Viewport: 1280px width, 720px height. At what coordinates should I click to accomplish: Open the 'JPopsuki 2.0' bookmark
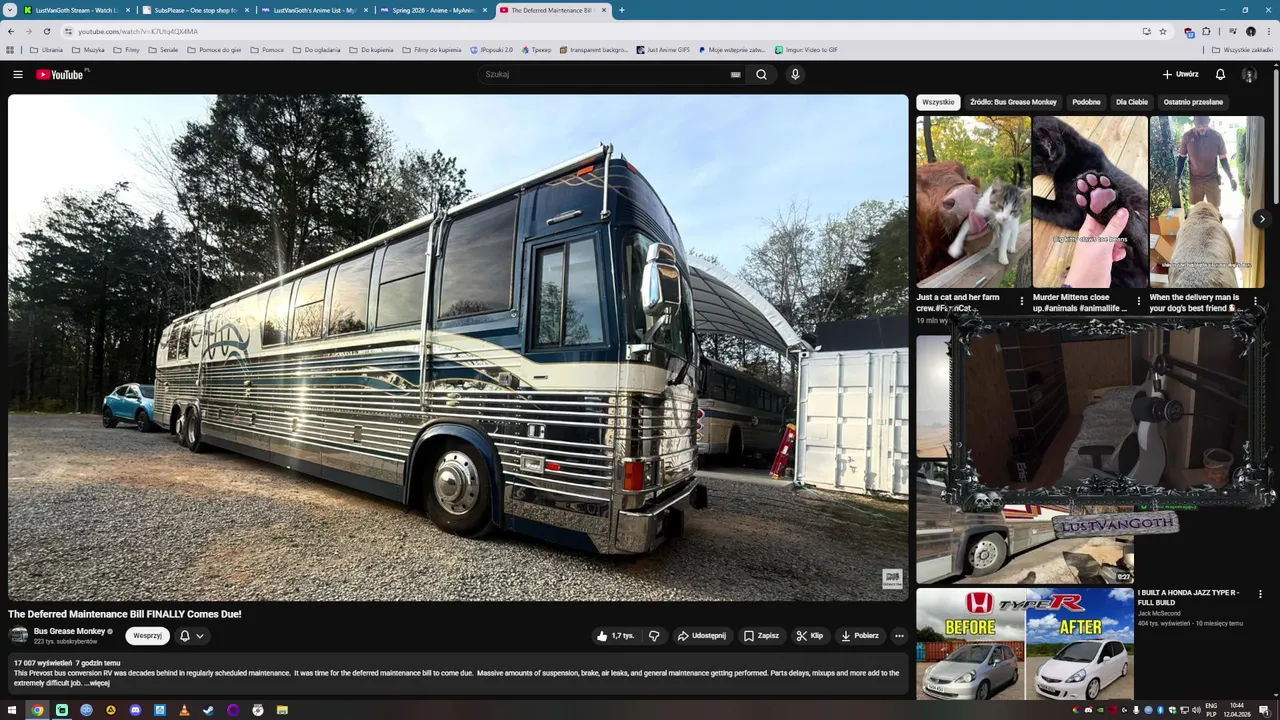point(490,49)
